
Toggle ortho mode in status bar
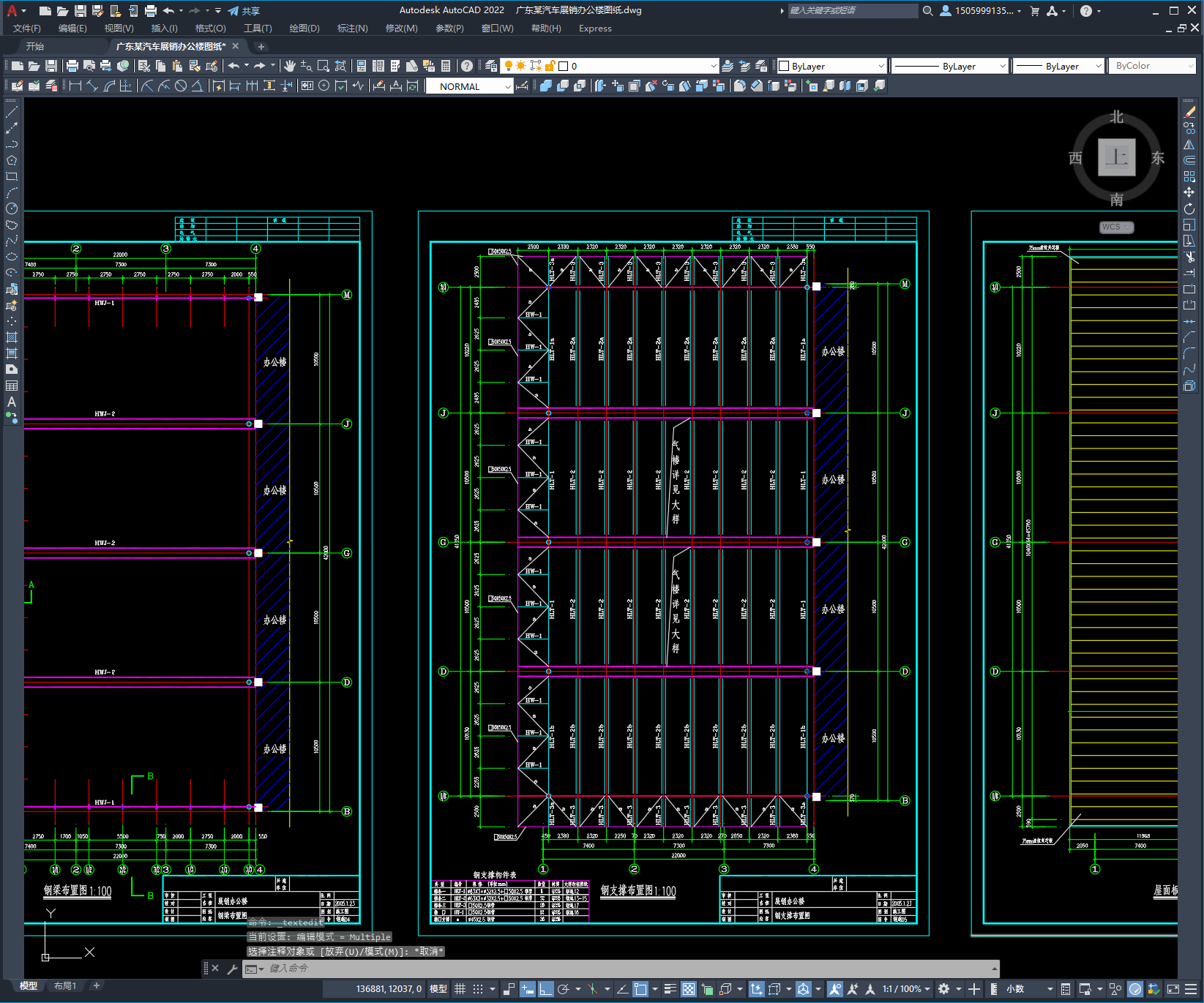click(x=545, y=989)
